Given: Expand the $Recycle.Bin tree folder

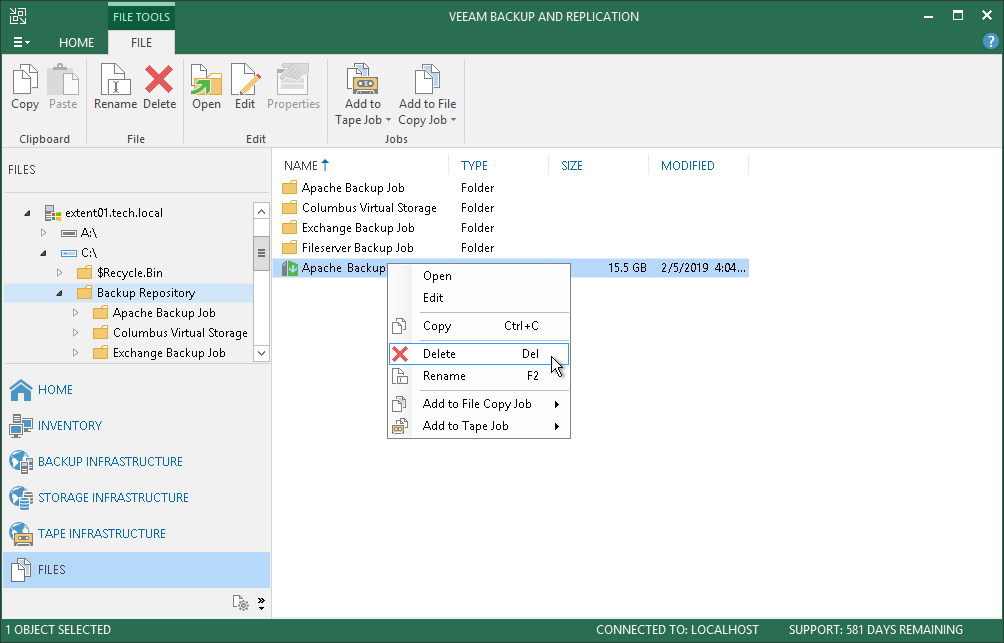Looking at the screenshot, I should pyautogui.click(x=60, y=273).
